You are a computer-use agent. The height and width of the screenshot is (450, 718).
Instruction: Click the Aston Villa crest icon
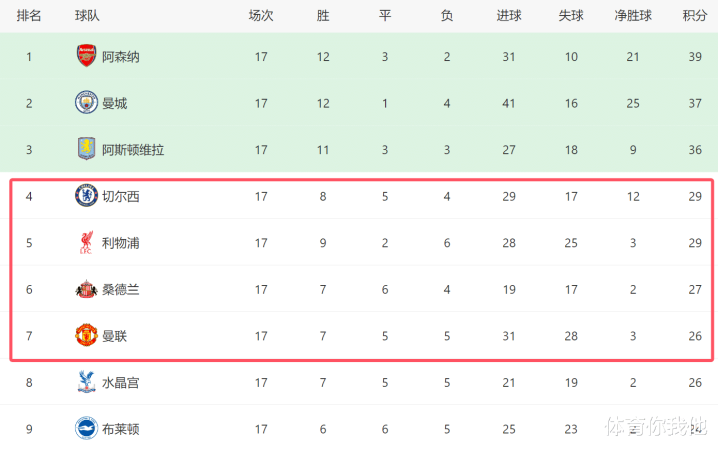pyautogui.click(x=86, y=150)
